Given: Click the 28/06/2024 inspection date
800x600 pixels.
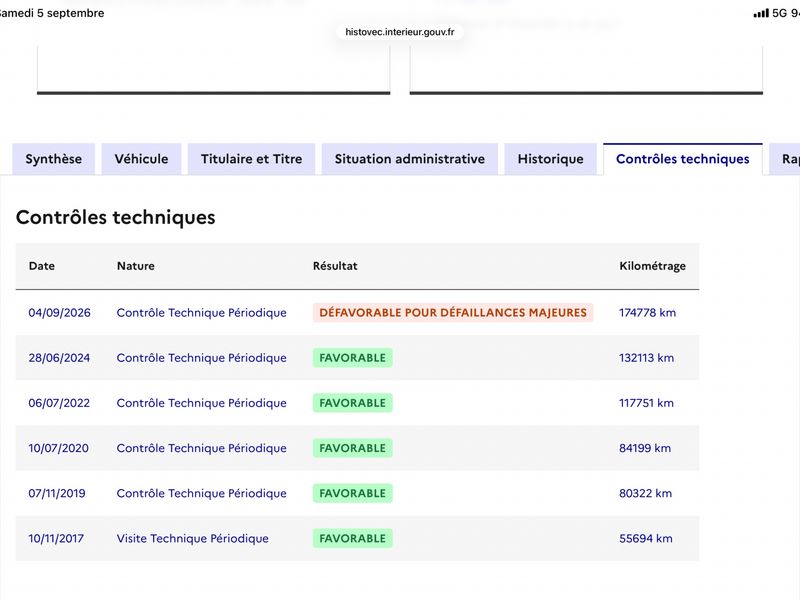Looking at the screenshot, I should coord(59,358).
